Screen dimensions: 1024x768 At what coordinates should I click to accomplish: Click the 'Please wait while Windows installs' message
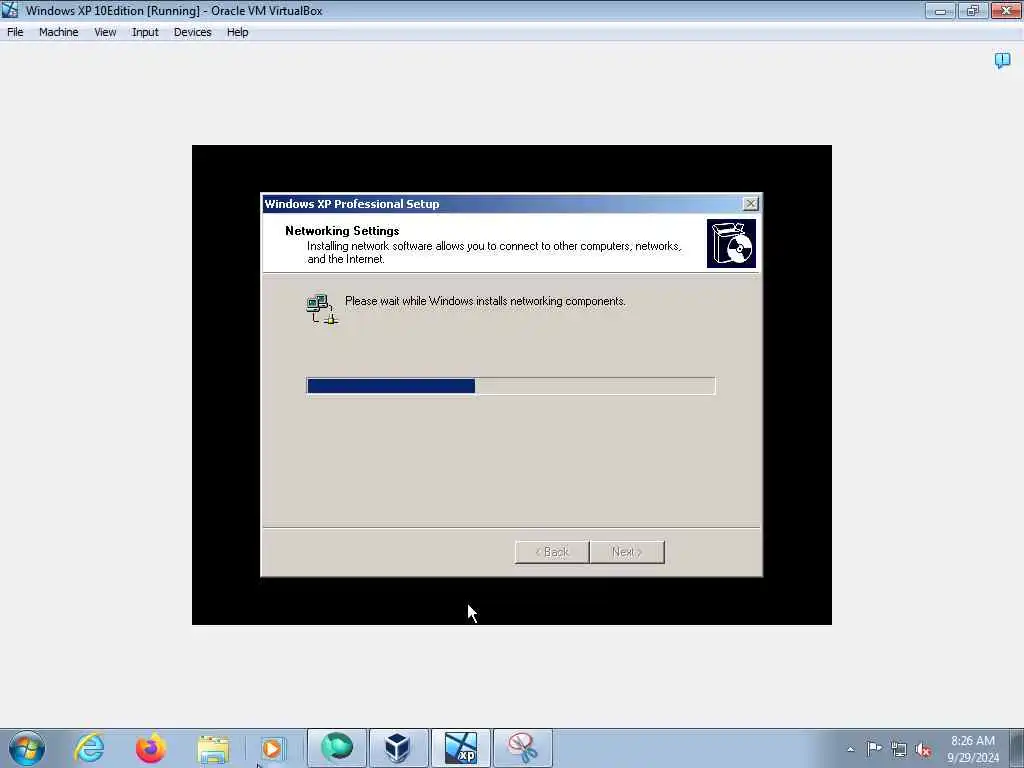(485, 301)
